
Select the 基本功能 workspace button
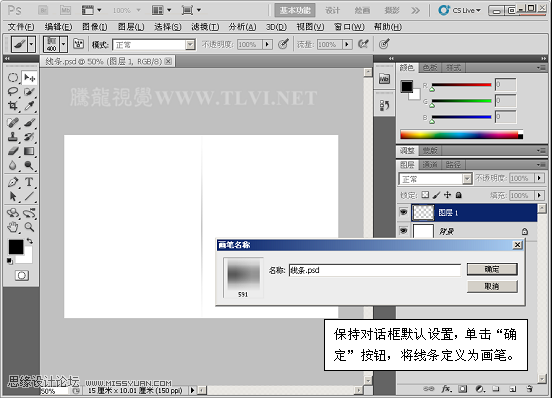(x=295, y=10)
